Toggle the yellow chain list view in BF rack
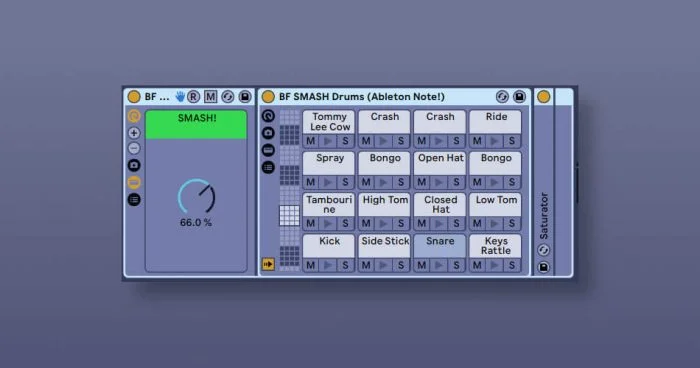The image size is (700, 368). (134, 182)
